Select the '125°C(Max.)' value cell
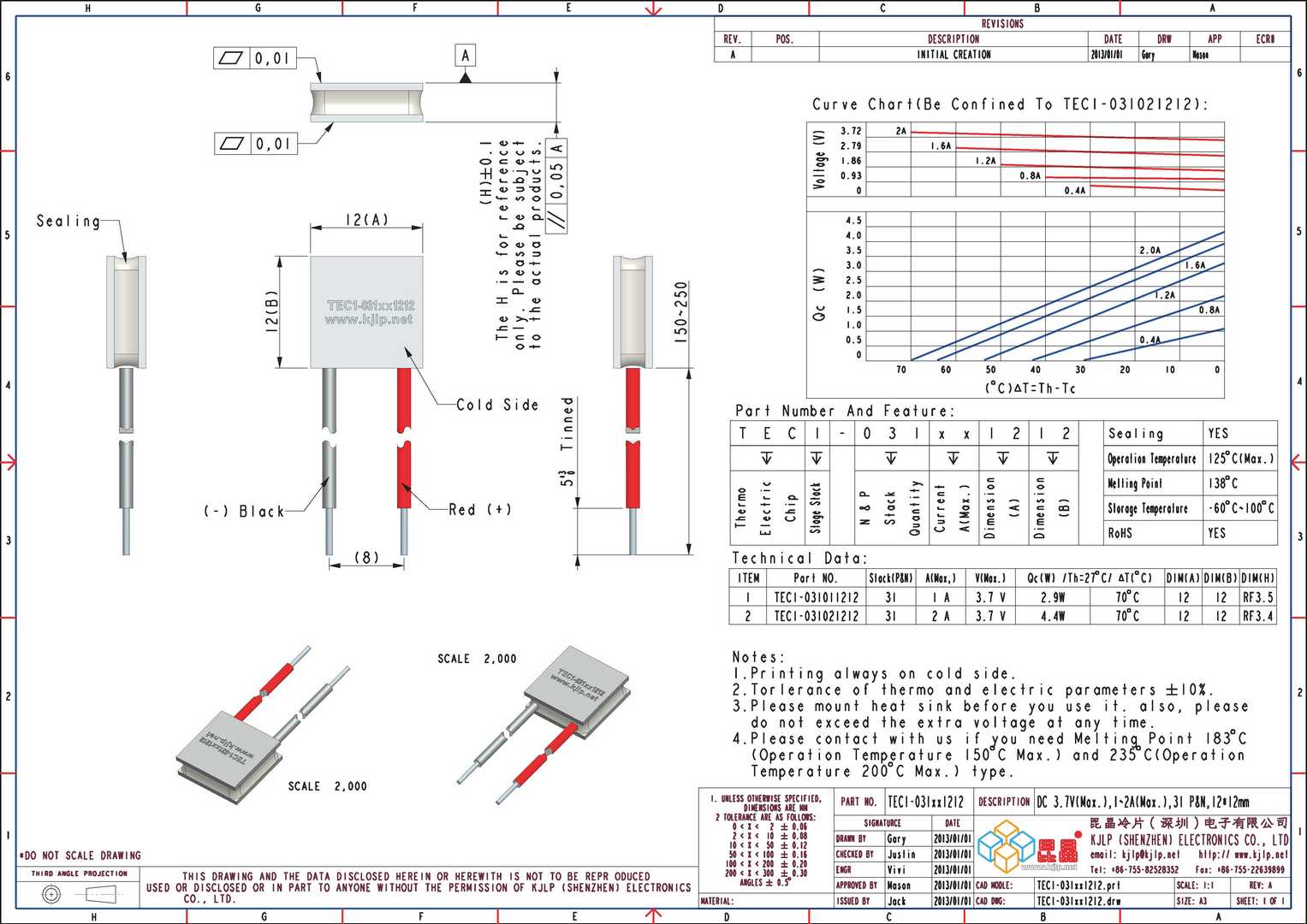Image resolution: width=1307 pixels, height=924 pixels. 1240,459
